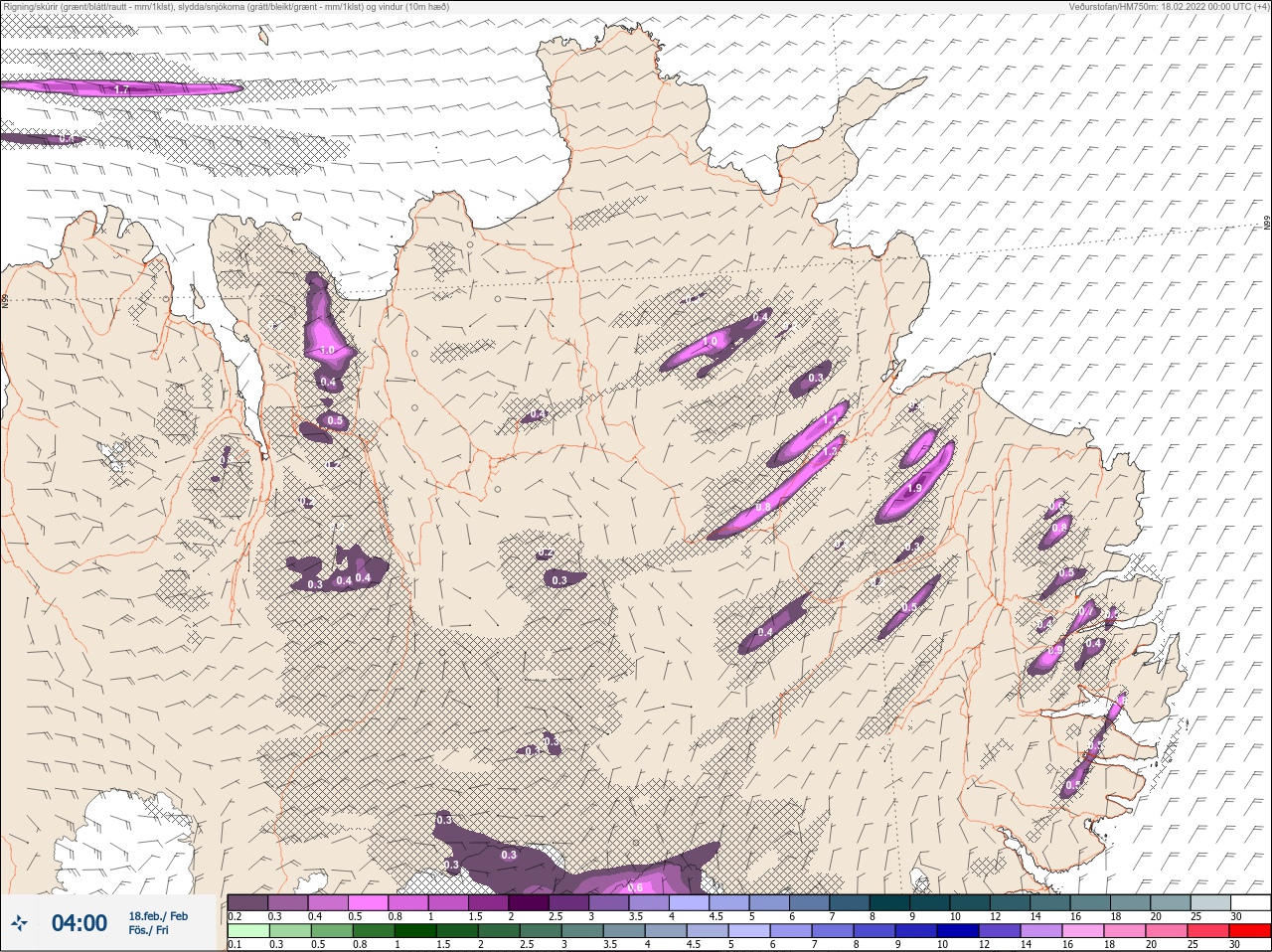
Task: Pick the upper legend swatch between 2 and 2.5
Action: [529, 903]
